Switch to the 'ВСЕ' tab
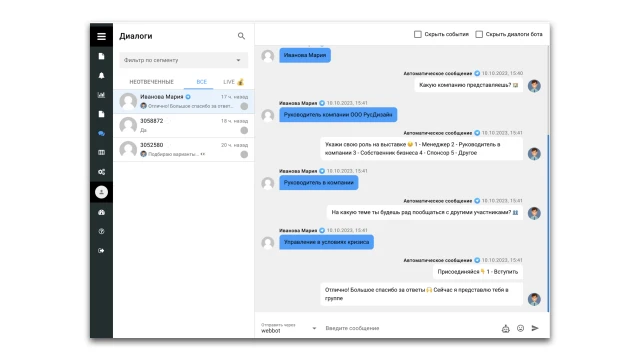The height and width of the screenshot is (360, 640). pos(202,82)
